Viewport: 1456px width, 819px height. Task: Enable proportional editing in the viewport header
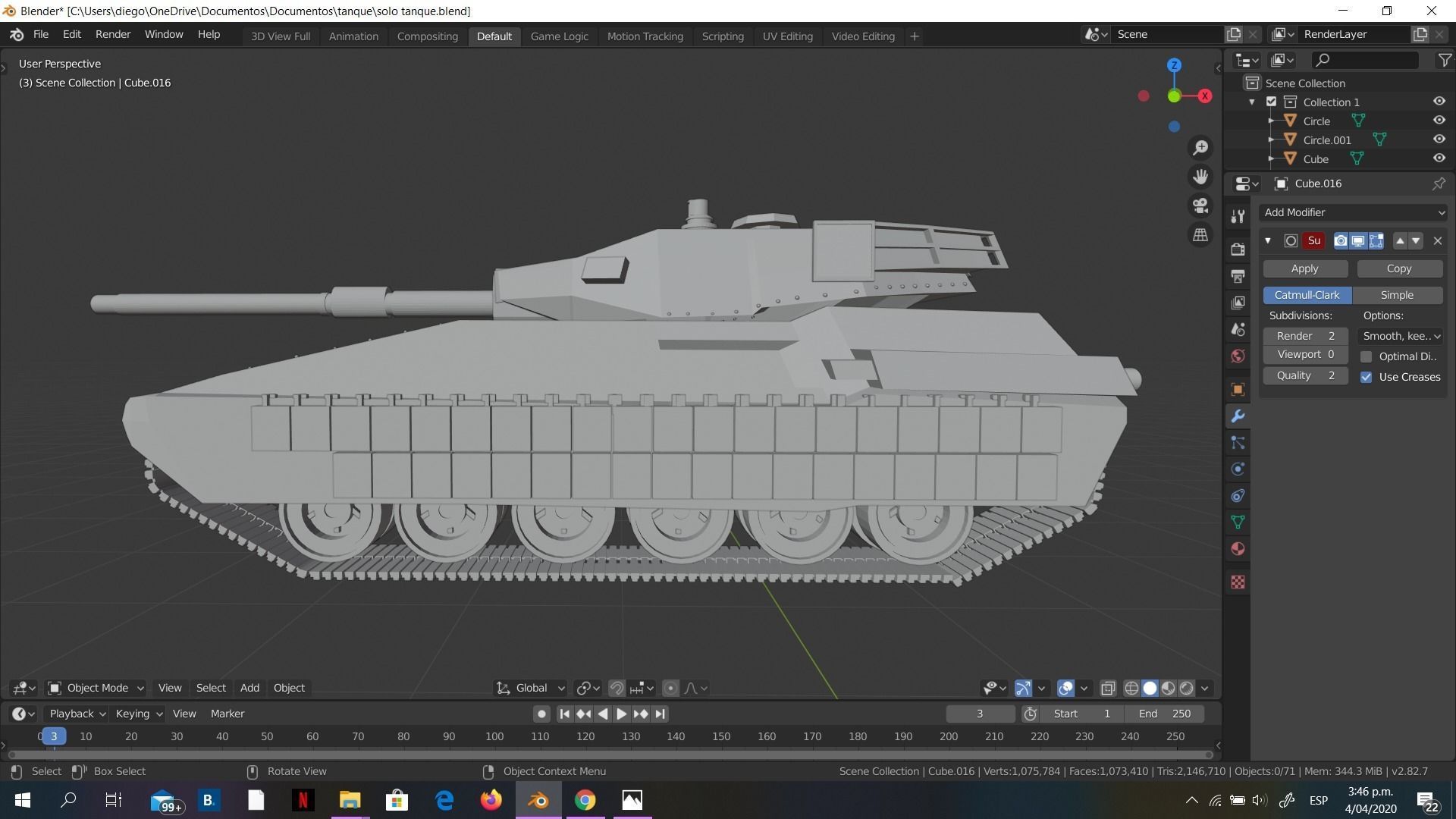670,688
